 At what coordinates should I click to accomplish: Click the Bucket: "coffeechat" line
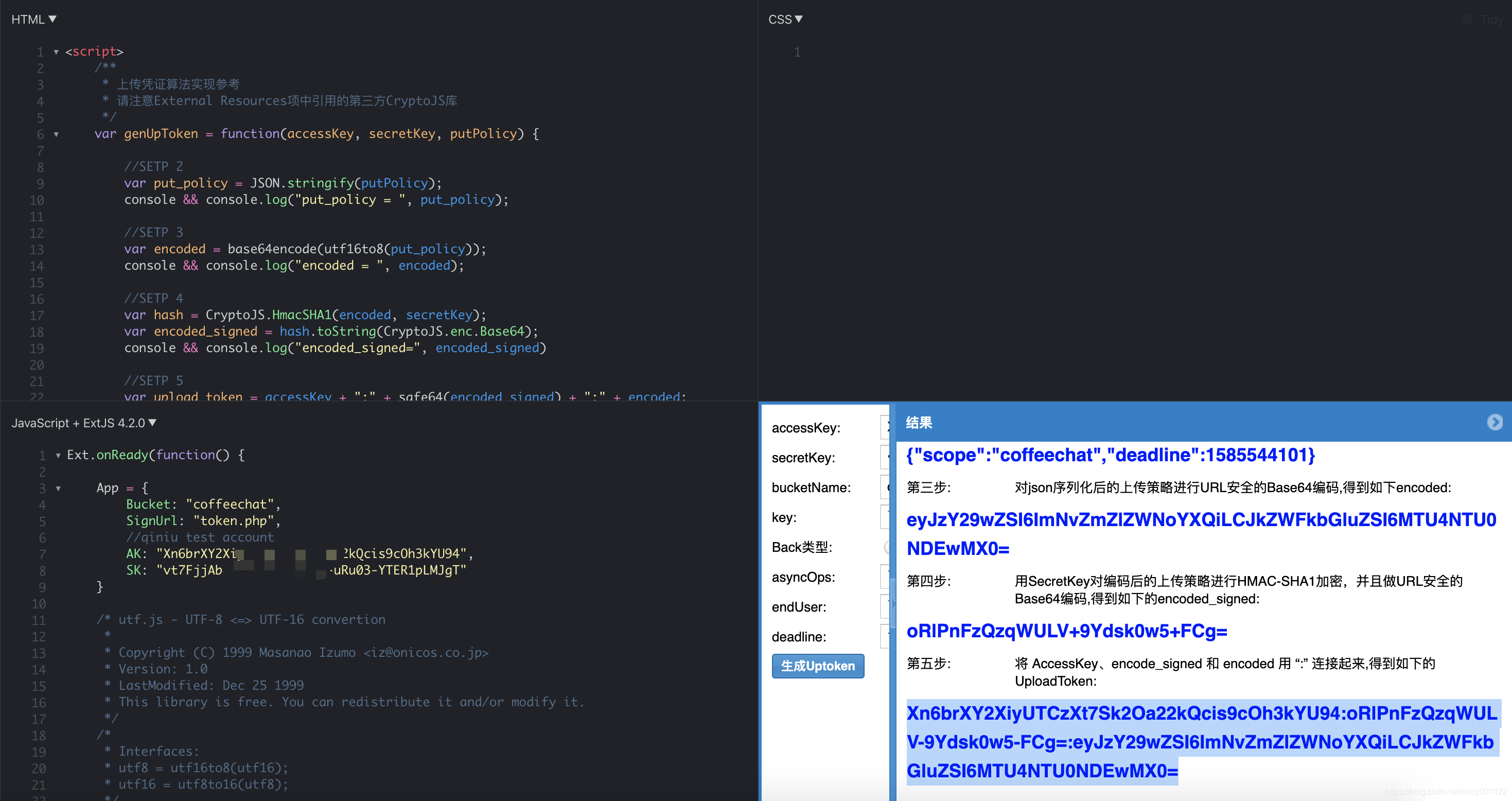click(203, 504)
